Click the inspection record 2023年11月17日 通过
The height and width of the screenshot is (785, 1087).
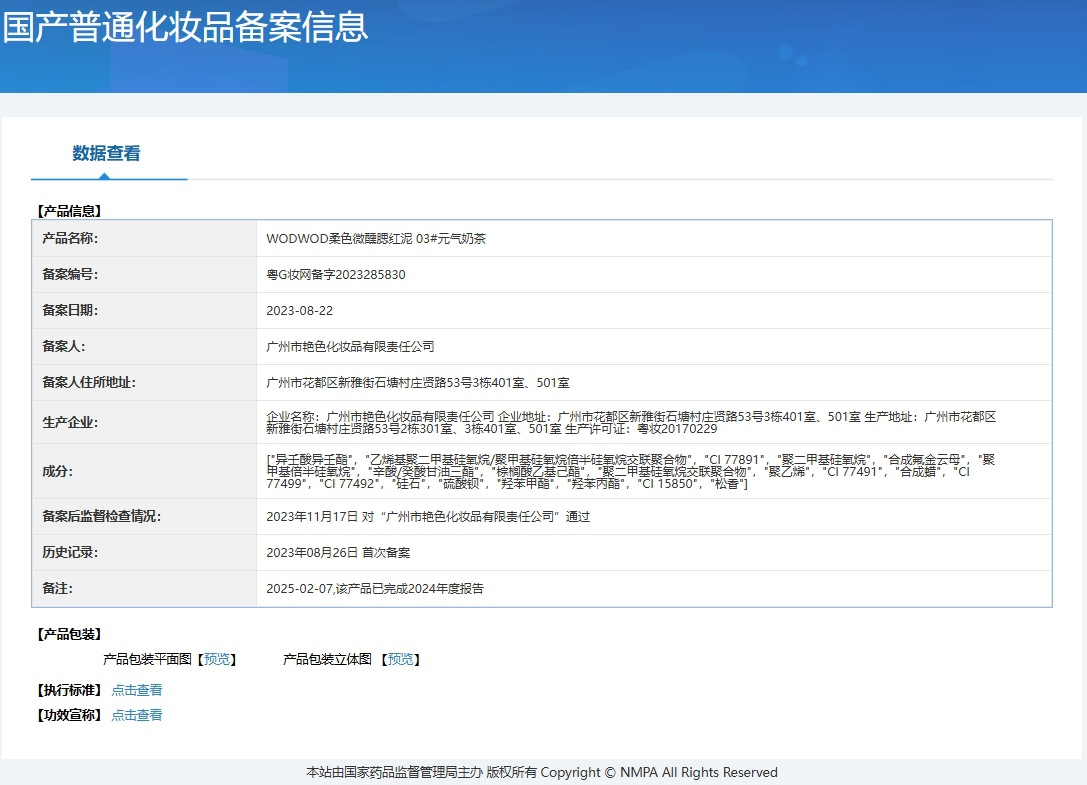[428, 517]
